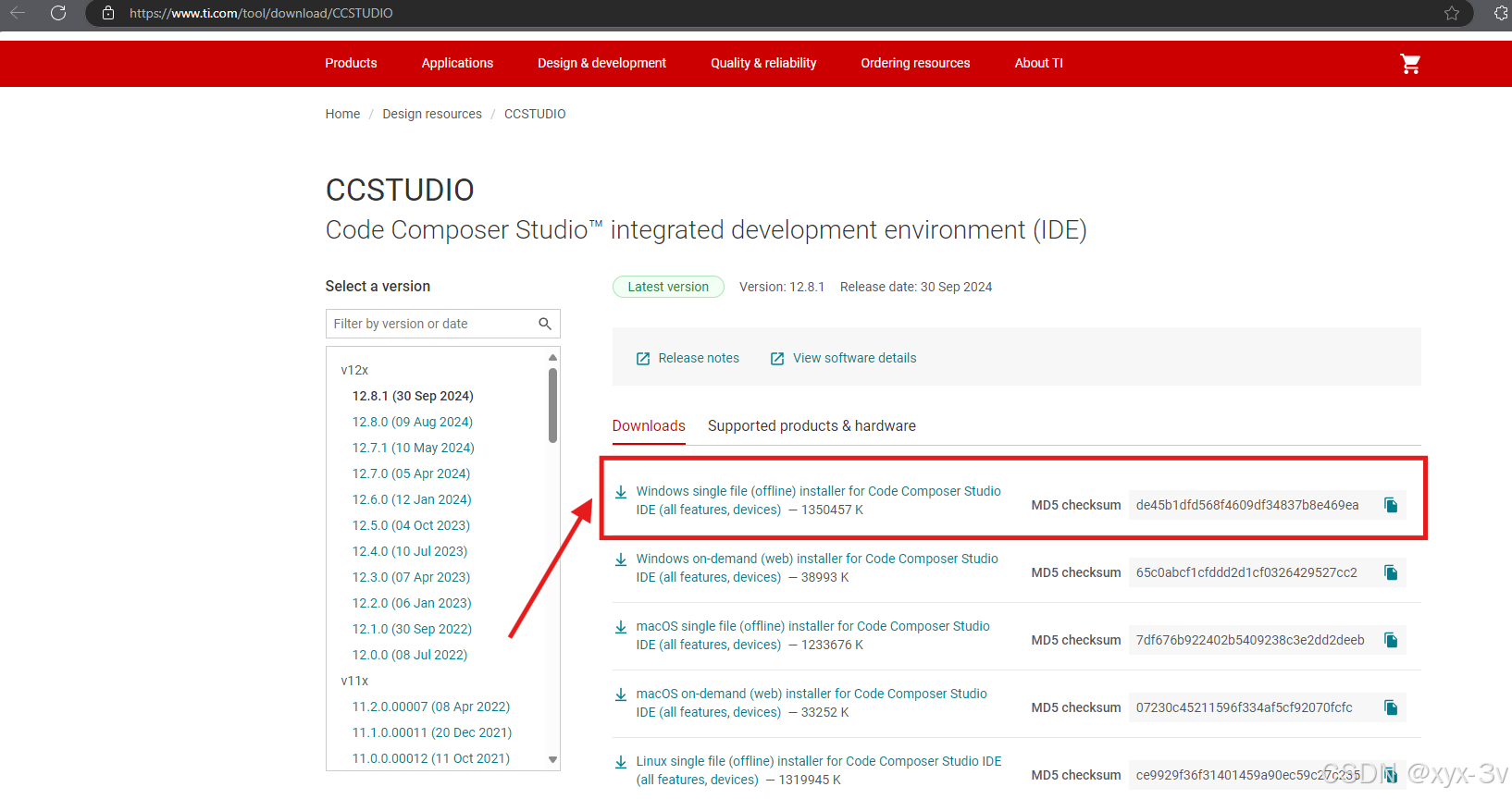The width and height of the screenshot is (1512, 799).
Task: Open the shopping cart
Action: coord(1410,64)
